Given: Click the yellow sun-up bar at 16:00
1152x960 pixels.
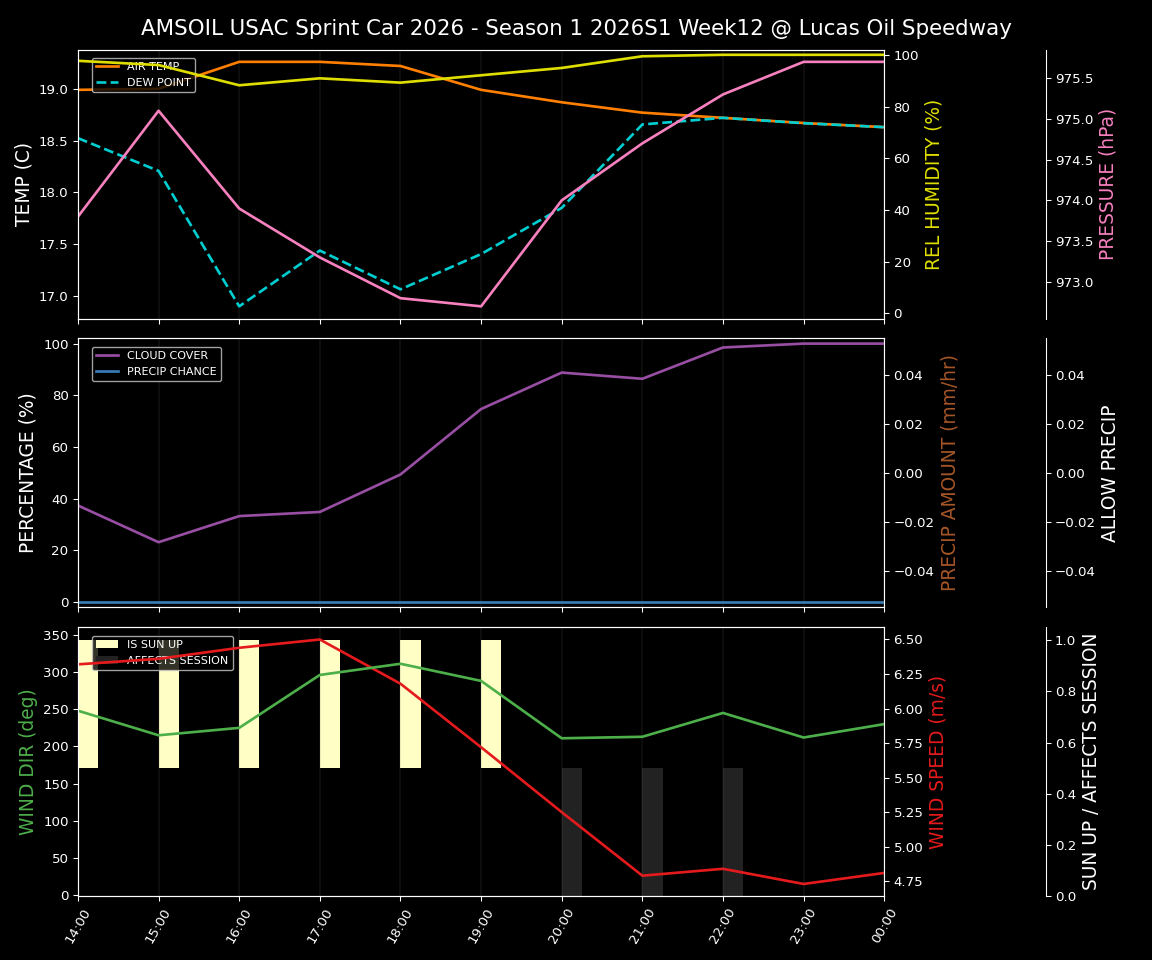Looking at the screenshot, I should pos(249,700).
